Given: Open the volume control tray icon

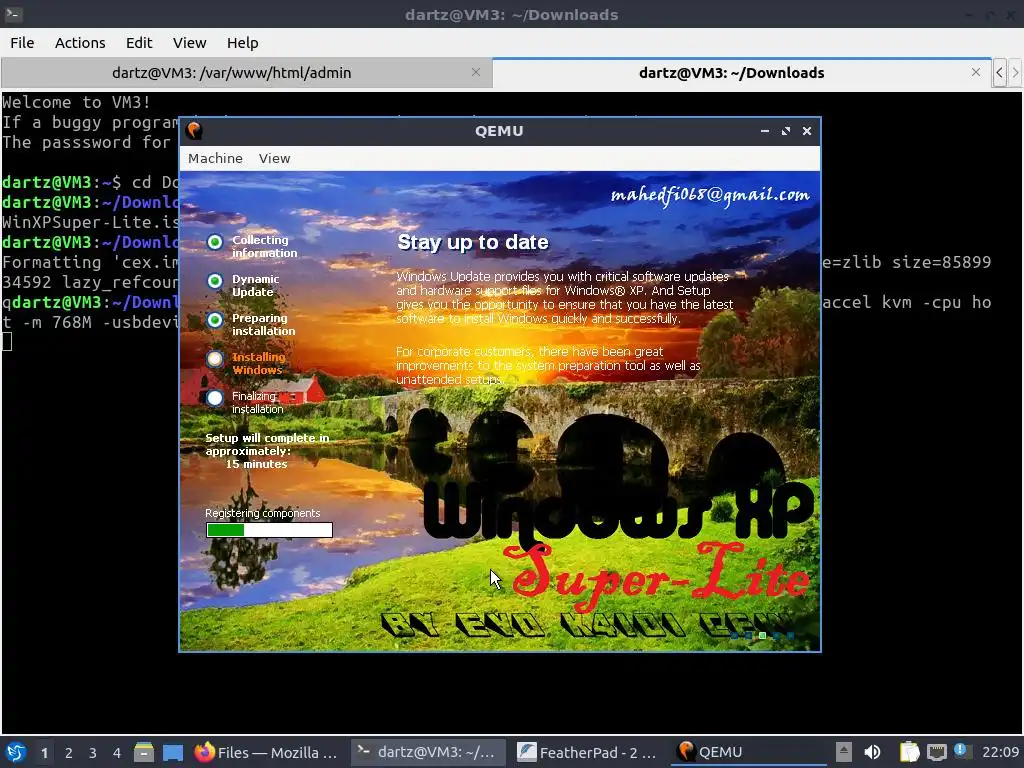Looking at the screenshot, I should click(872, 752).
